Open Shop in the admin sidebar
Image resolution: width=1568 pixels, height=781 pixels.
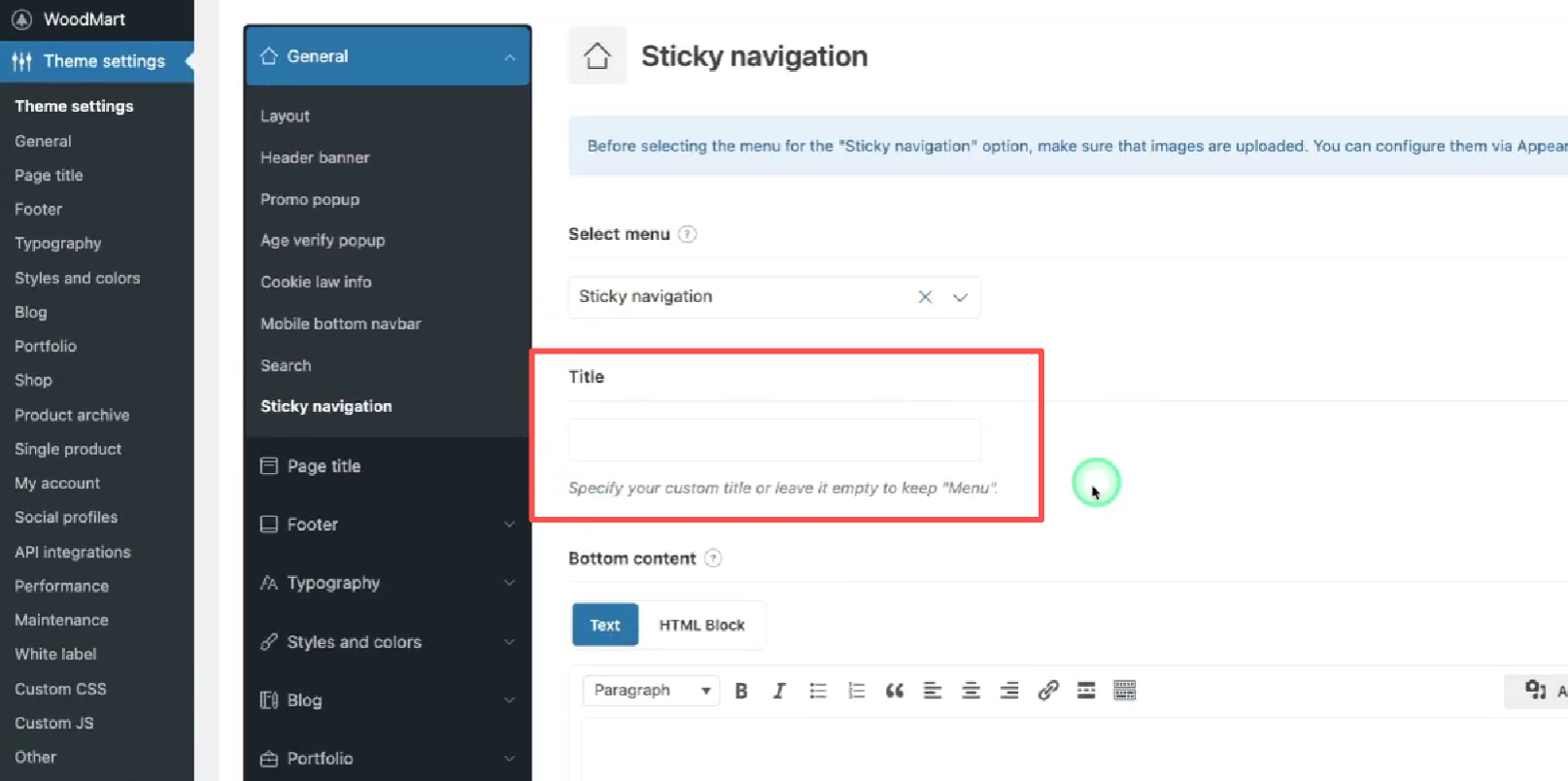[x=33, y=380]
